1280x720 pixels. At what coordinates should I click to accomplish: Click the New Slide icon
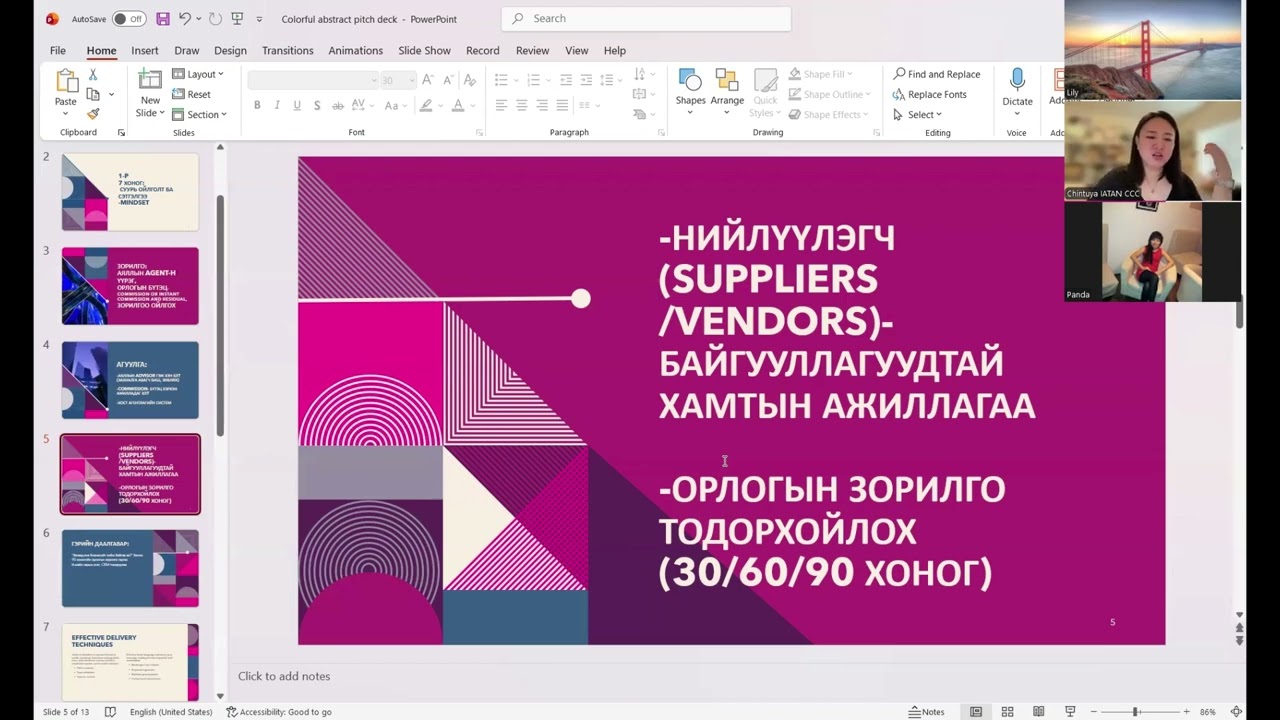click(x=150, y=81)
